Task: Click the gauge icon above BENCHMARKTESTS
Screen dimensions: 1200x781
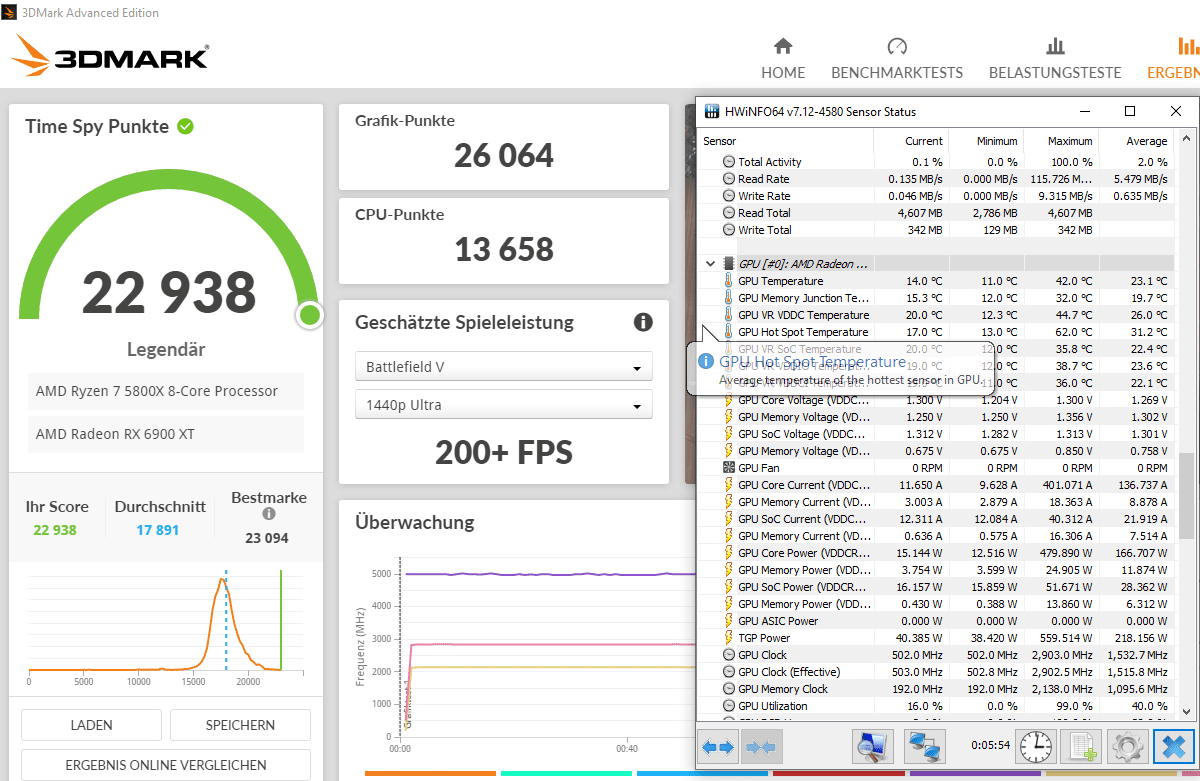Action: click(x=897, y=46)
